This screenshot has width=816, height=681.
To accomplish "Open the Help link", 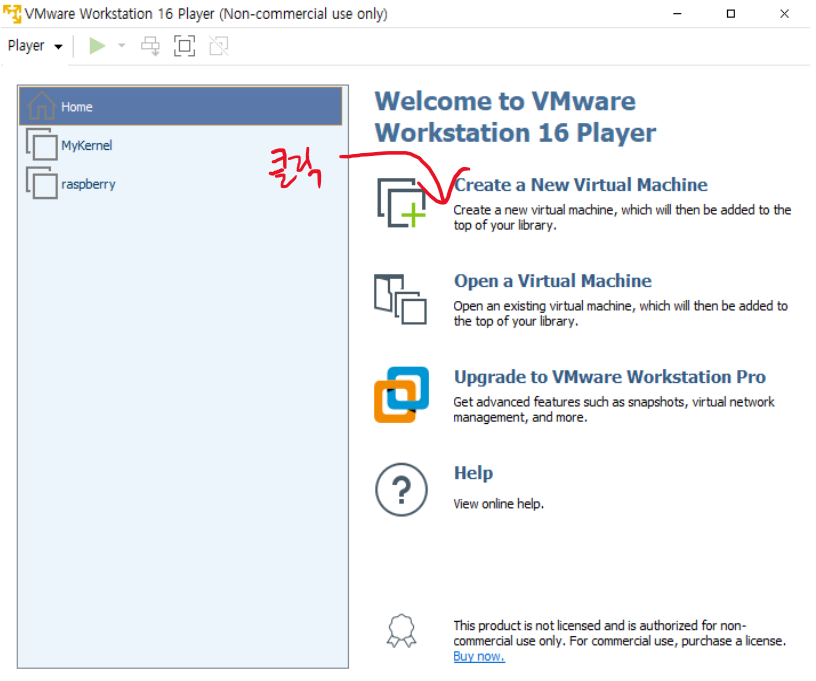I will (x=473, y=473).
